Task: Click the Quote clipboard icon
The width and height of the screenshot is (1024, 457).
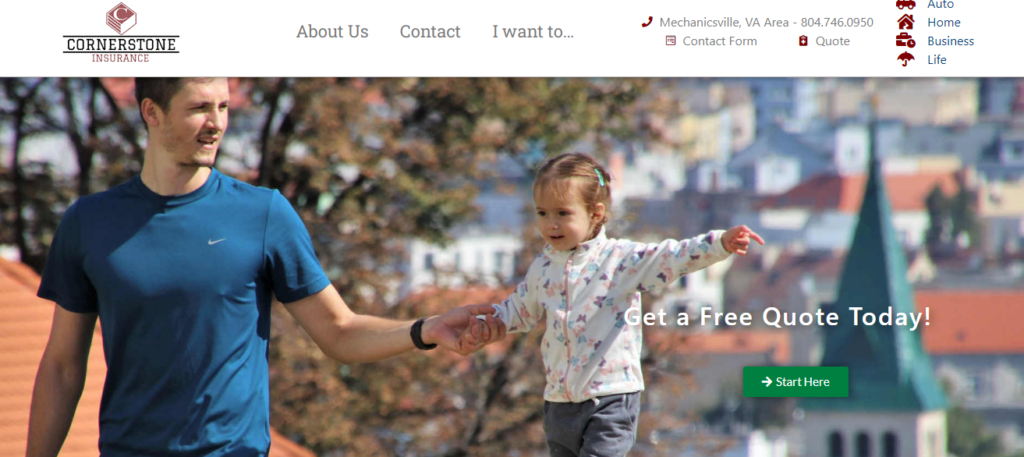Action: pos(803,41)
